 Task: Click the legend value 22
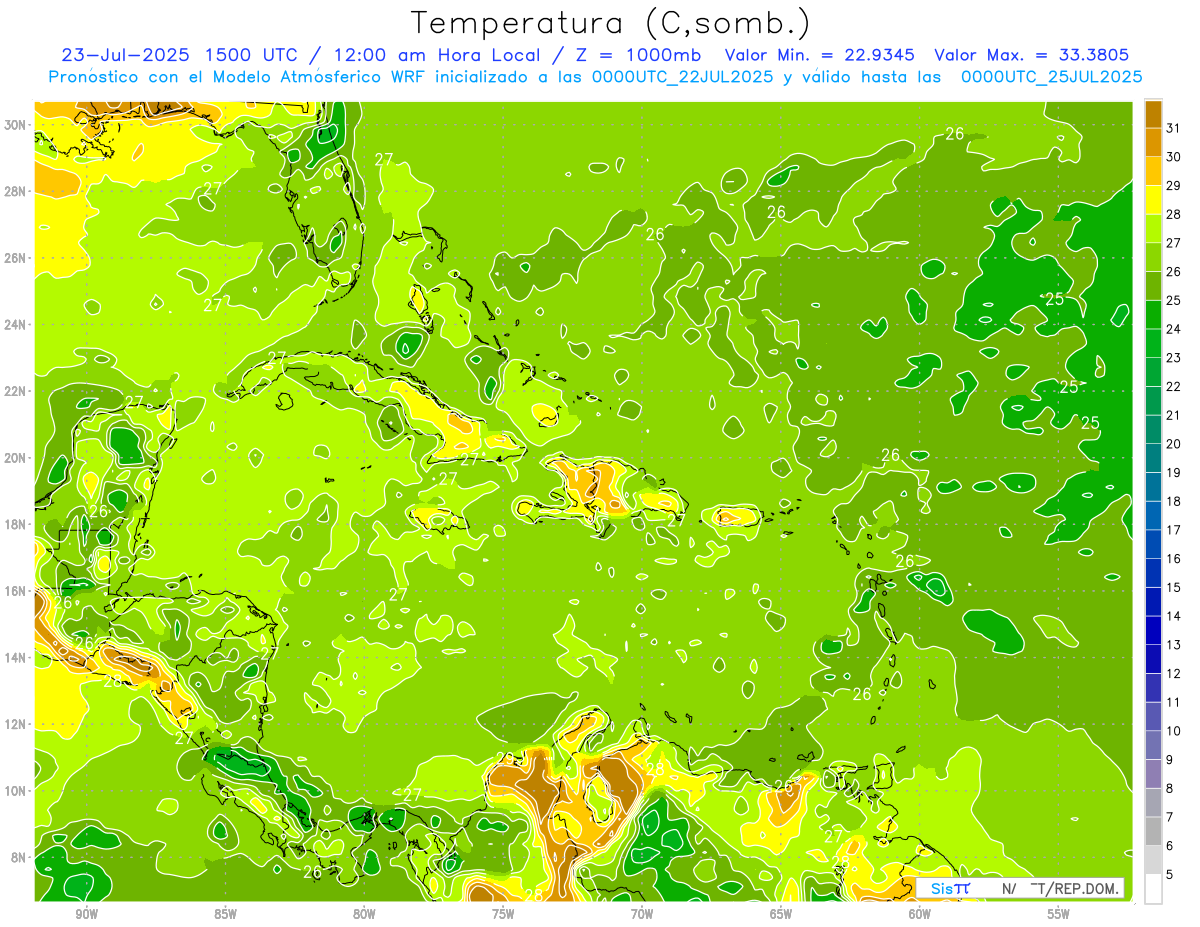click(x=1174, y=387)
